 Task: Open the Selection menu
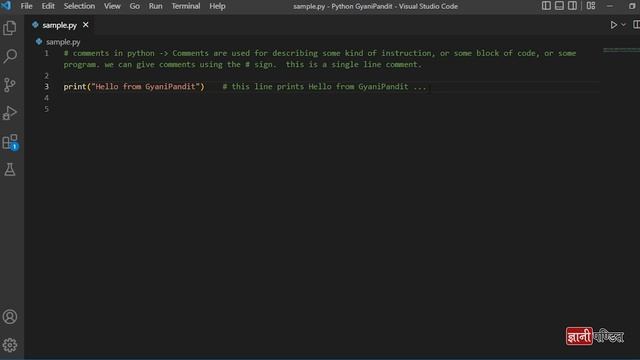(79, 6)
